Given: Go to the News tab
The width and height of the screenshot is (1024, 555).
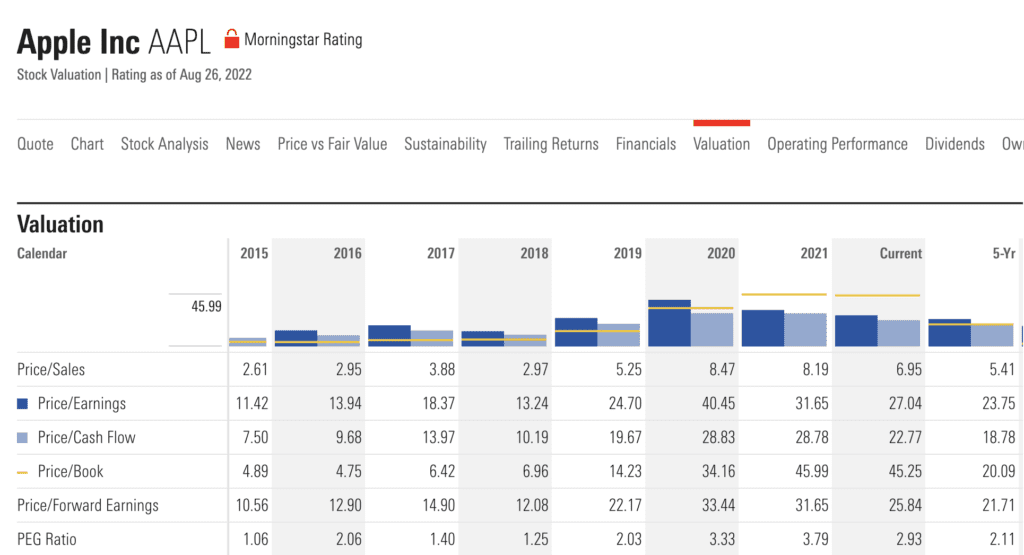Looking at the screenshot, I should [243, 144].
